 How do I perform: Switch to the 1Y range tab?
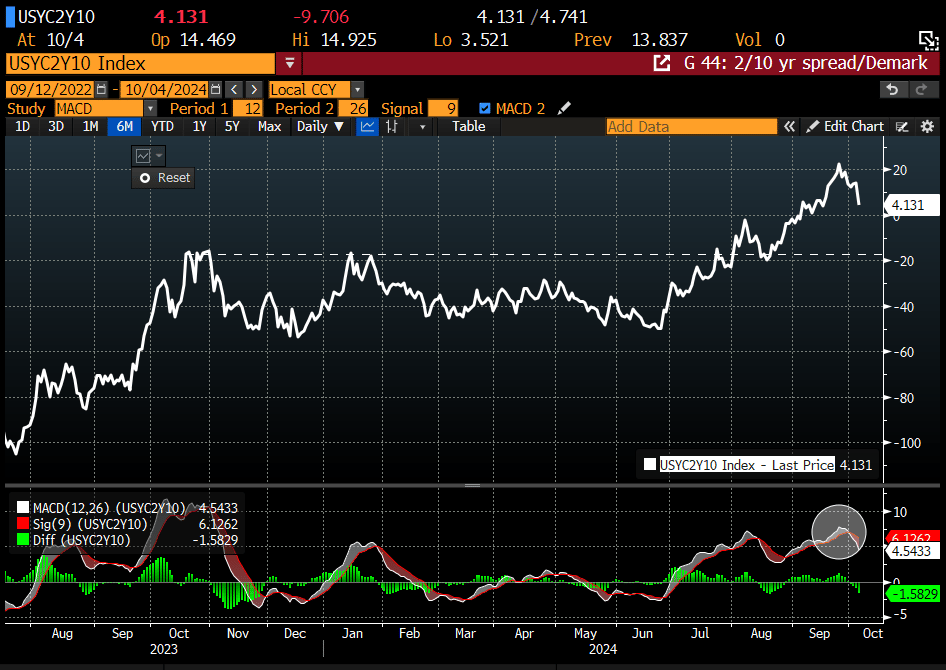200,127
